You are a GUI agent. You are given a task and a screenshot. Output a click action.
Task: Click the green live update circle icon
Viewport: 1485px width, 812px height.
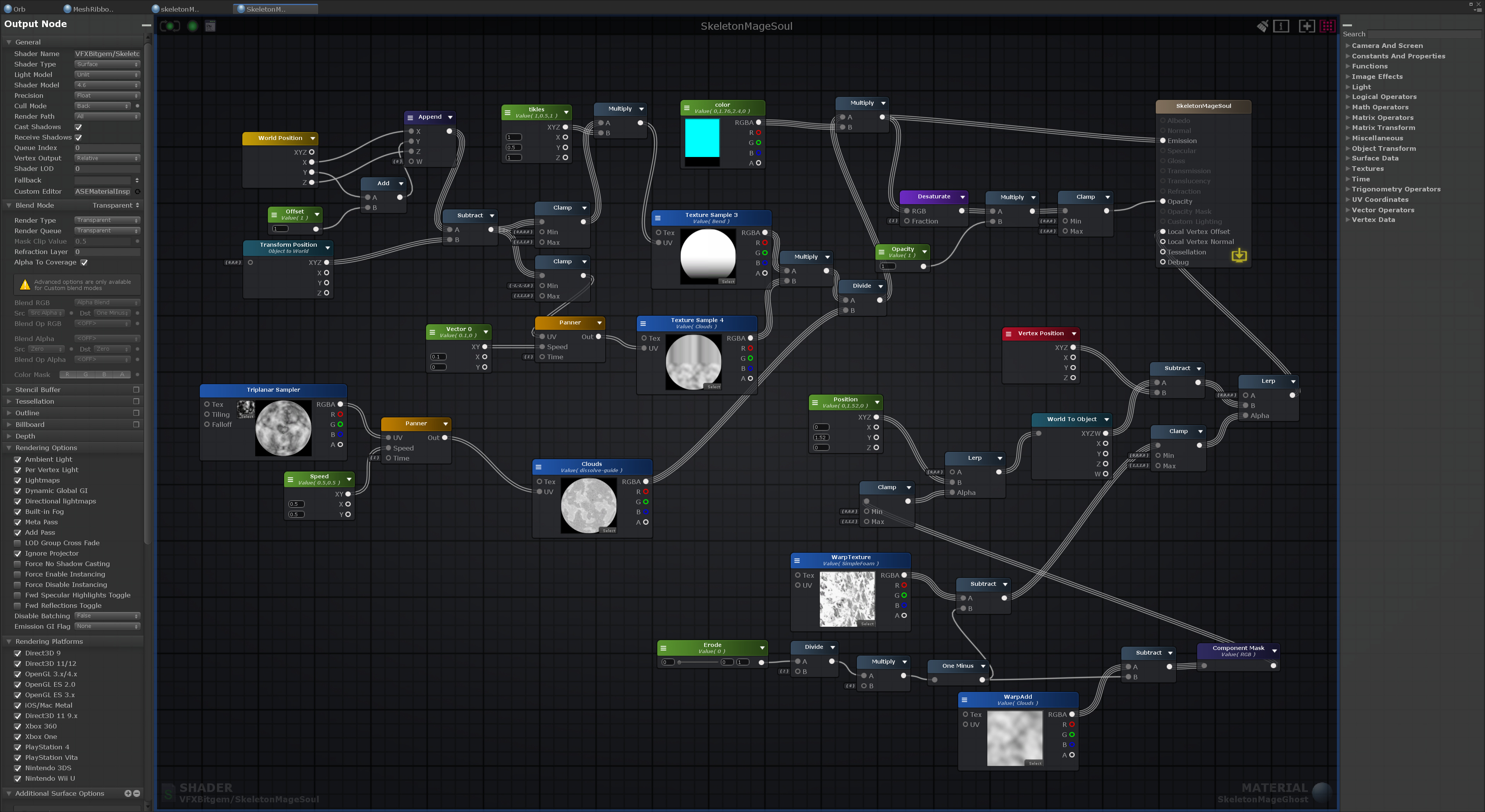[193, 26]
